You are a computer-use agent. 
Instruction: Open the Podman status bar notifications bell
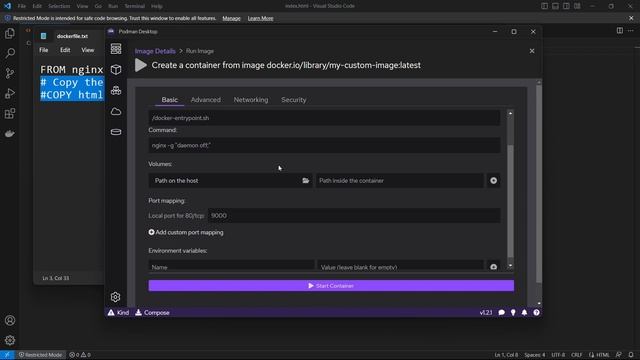[x=524, y=313]
